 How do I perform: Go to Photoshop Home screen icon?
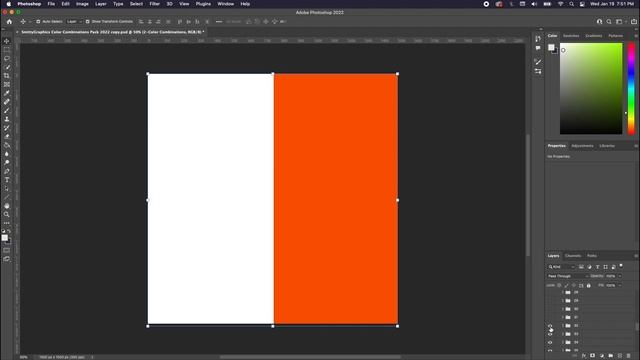(x=9, y=22)
